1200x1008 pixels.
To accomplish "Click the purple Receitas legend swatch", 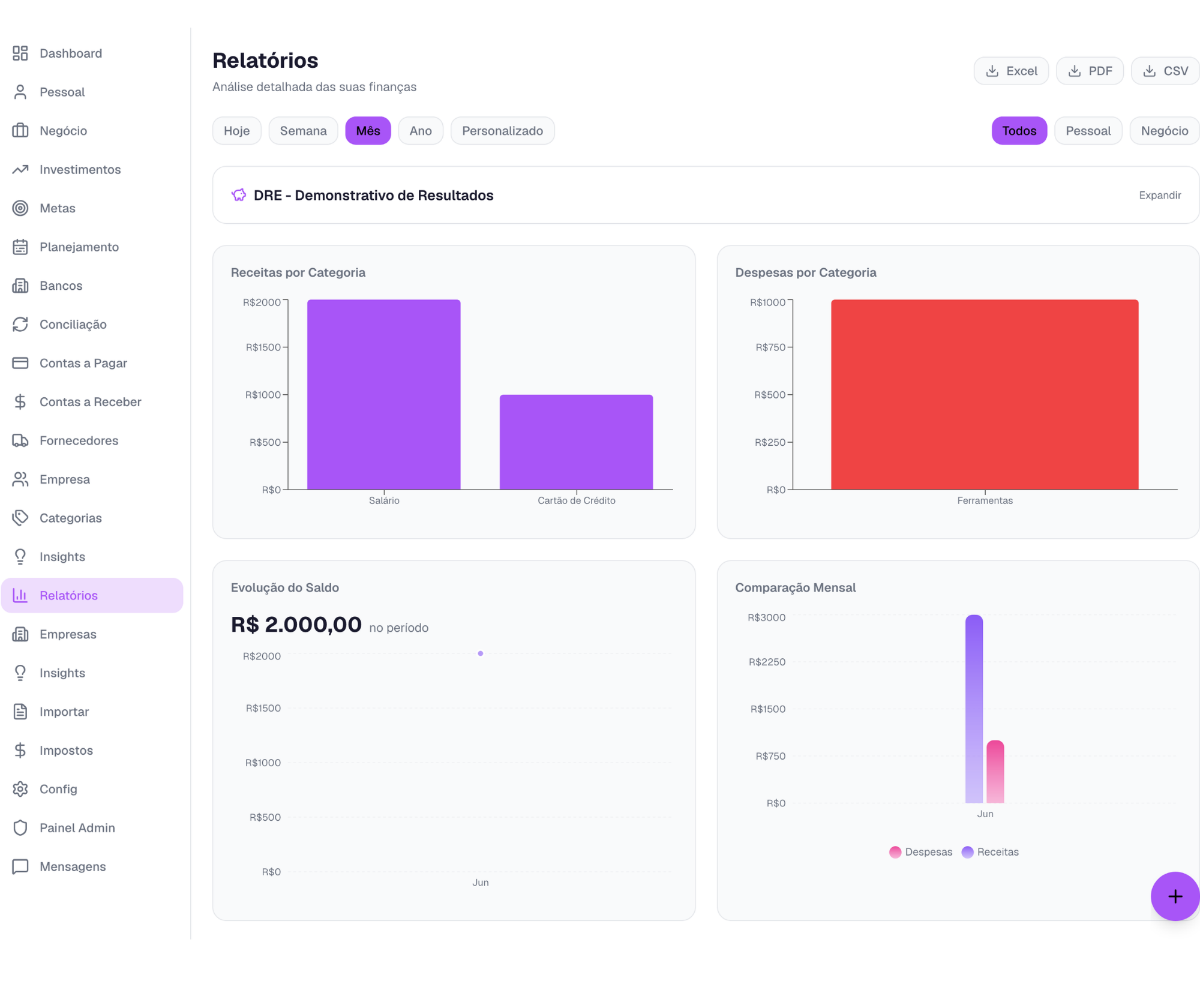I will (x=967, y=852).
